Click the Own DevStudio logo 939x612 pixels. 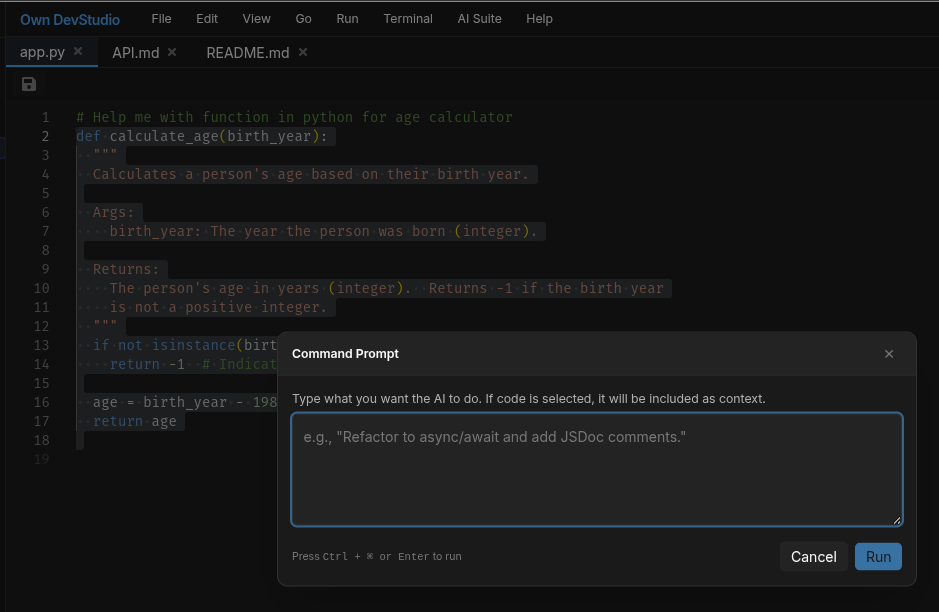(x=70, y=18)
